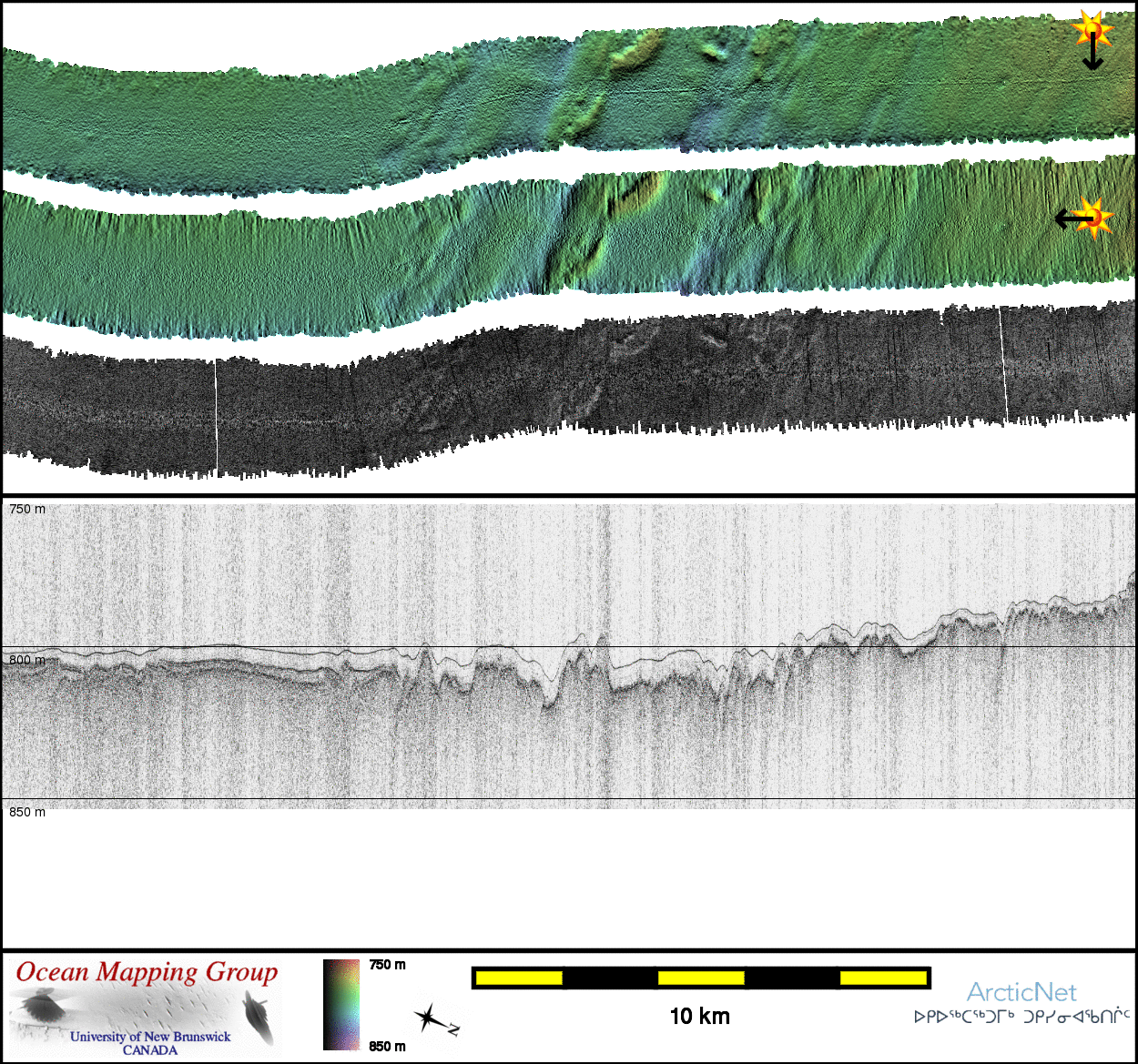The width and height of the screenshot is (1138, 1064).
Task: Click the Inuktitut syllabics text under ArcticNet
Action: coord(1021,1017)
